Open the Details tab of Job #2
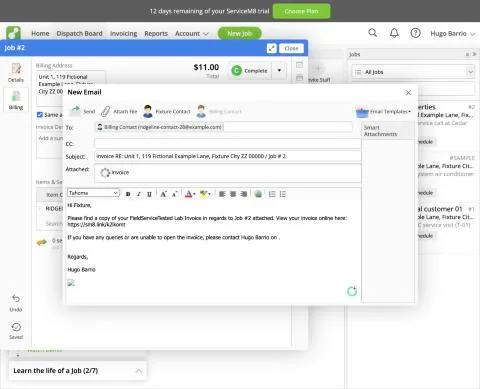Viewport: 480px width, 389px height. (16, 73)
